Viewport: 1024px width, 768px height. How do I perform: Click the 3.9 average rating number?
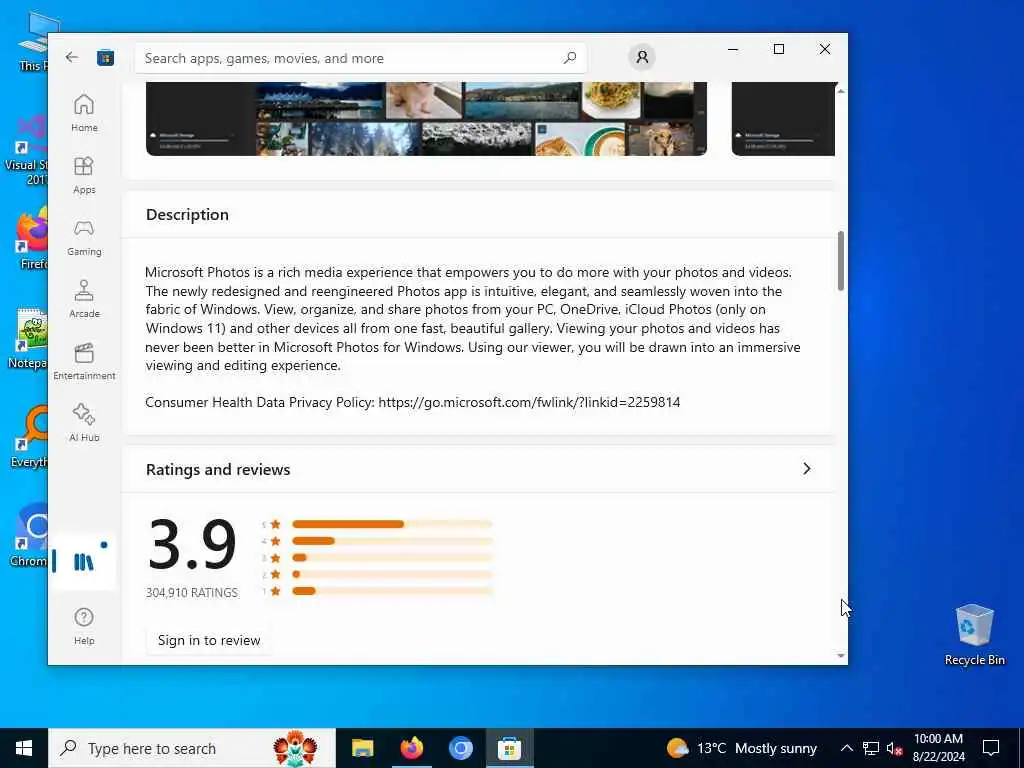(192, 545)
